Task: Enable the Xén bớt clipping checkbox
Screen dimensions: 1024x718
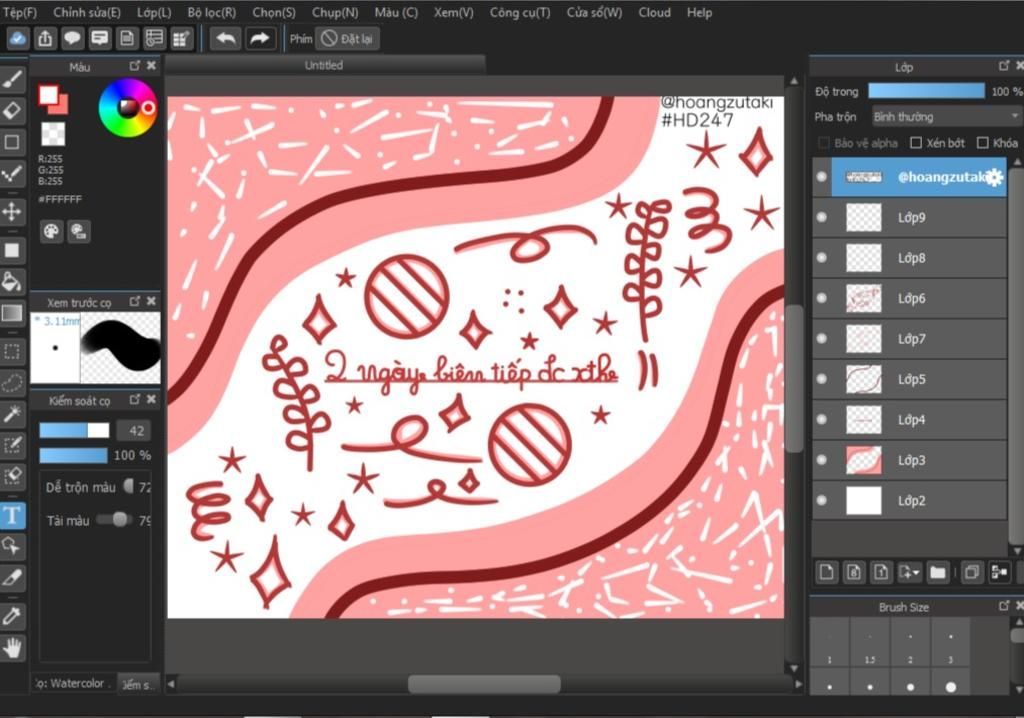Action: (916, 142)
